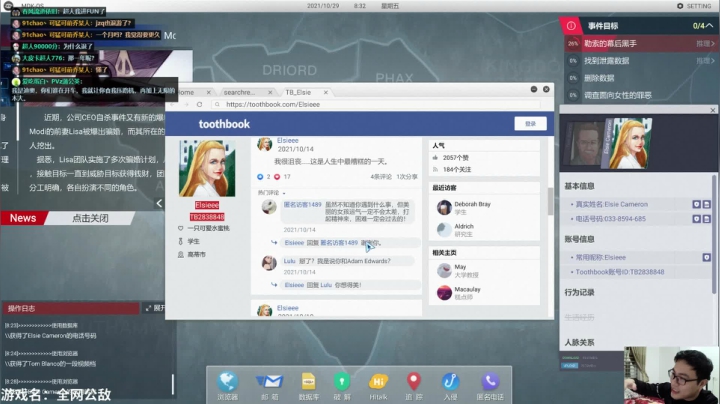The height and width of the screenshot is (404, 720).
Task: Click Elsie's large profile photo on toothbook
Action: [207, 168]
